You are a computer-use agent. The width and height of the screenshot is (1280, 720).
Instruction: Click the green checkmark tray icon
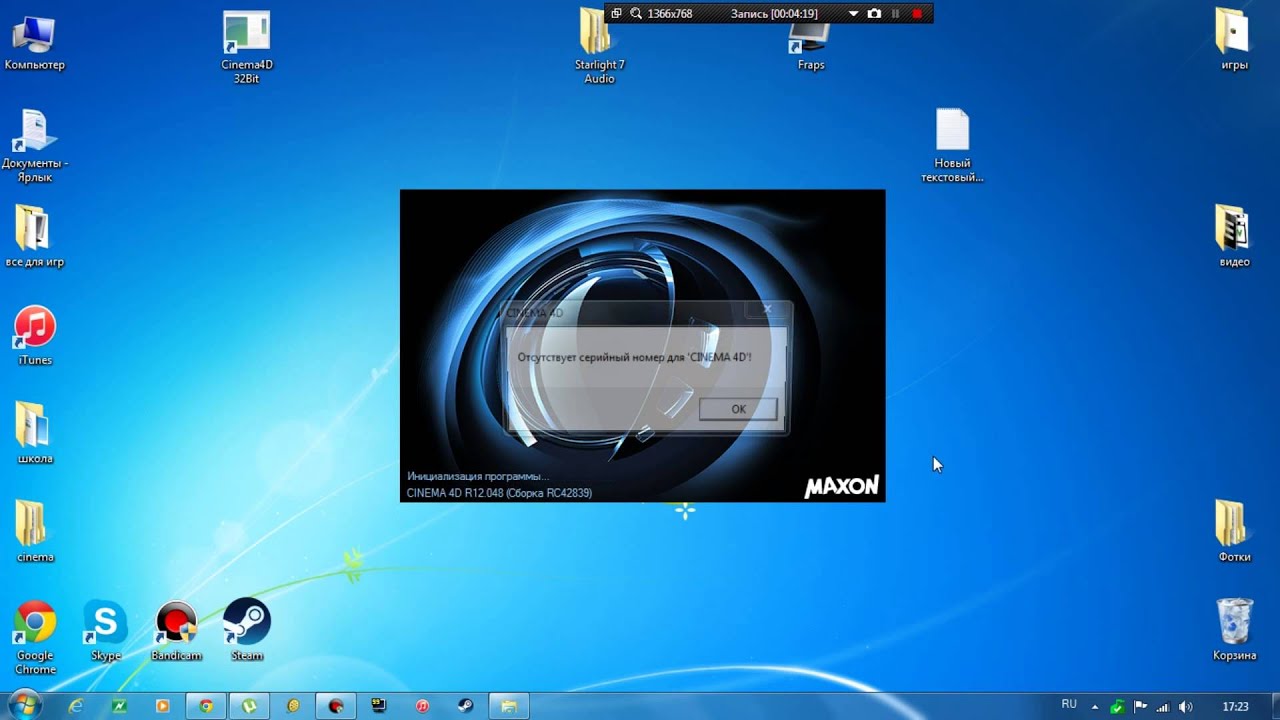point(1117,707)
